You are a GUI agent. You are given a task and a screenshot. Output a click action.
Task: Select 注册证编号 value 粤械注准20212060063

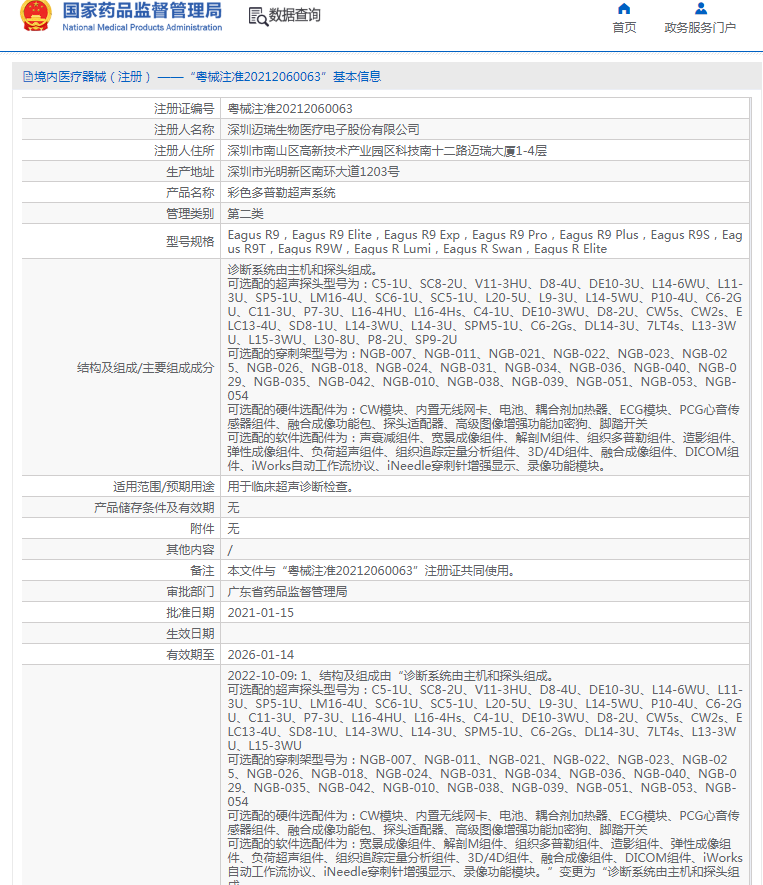290,108
